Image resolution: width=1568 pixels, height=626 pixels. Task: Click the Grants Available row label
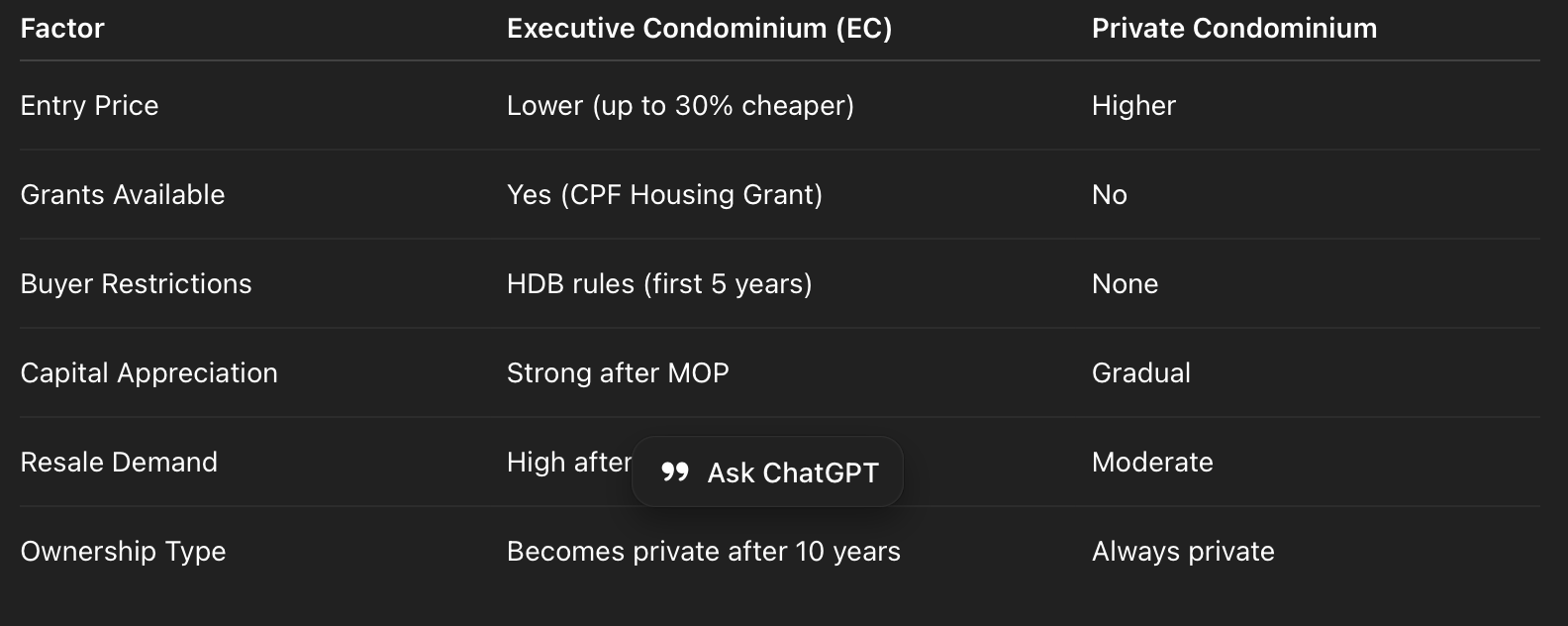[123, 195]
